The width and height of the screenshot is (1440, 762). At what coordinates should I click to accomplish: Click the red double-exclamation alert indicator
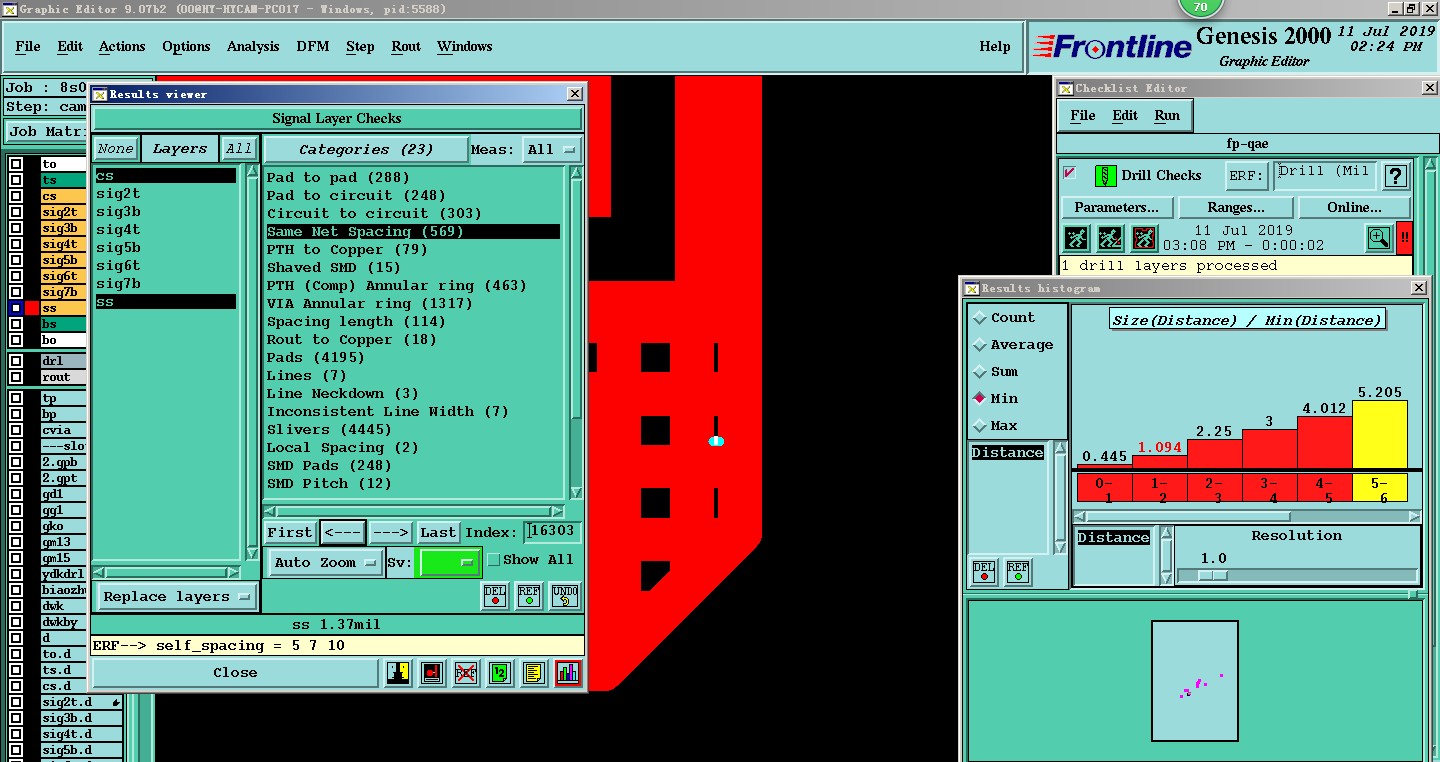tap(1404, 238)
